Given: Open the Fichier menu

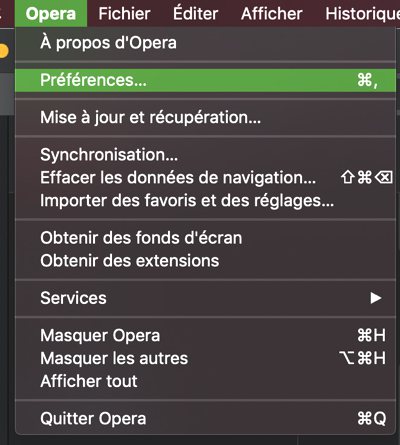Looking at the screenshot, I should (x=124, y=14).
